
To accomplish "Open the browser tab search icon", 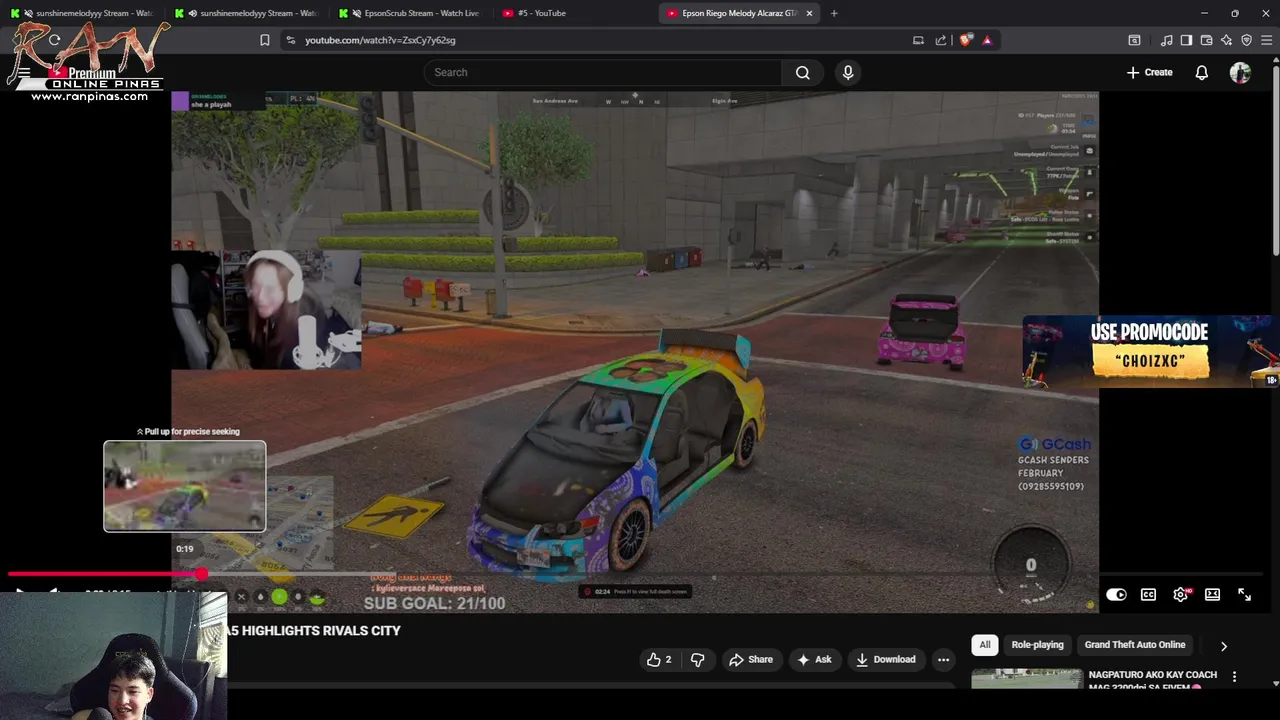I will click(x=1134, y=40).
